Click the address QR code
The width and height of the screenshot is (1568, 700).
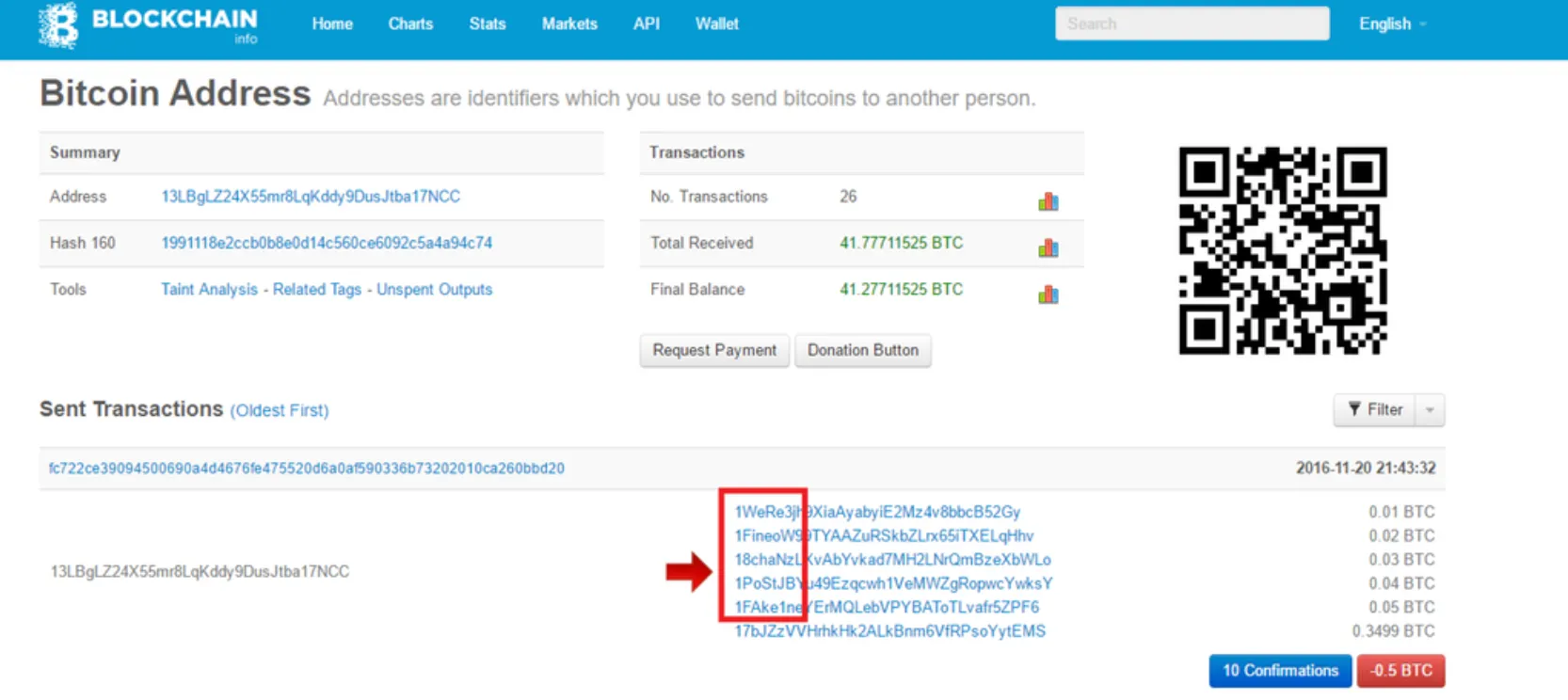[x=1282, y=250]
